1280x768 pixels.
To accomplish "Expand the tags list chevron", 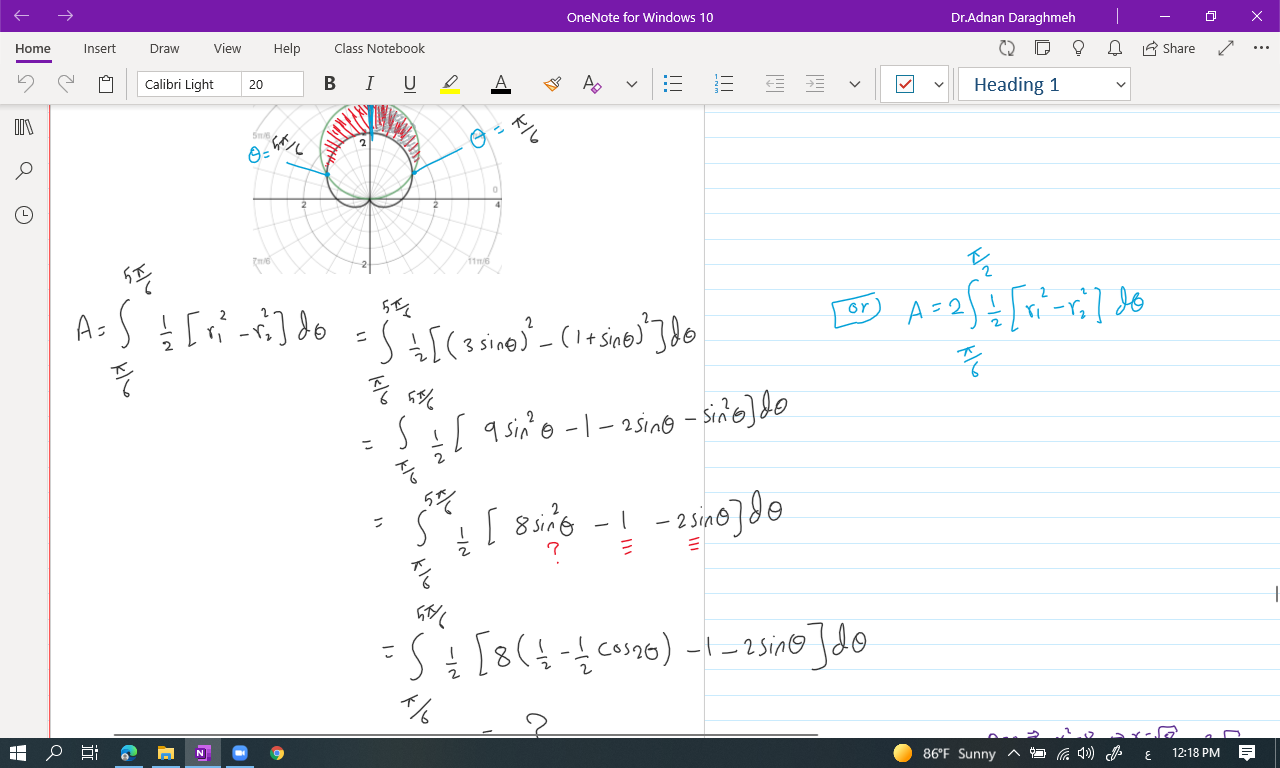I will [939, 85].
